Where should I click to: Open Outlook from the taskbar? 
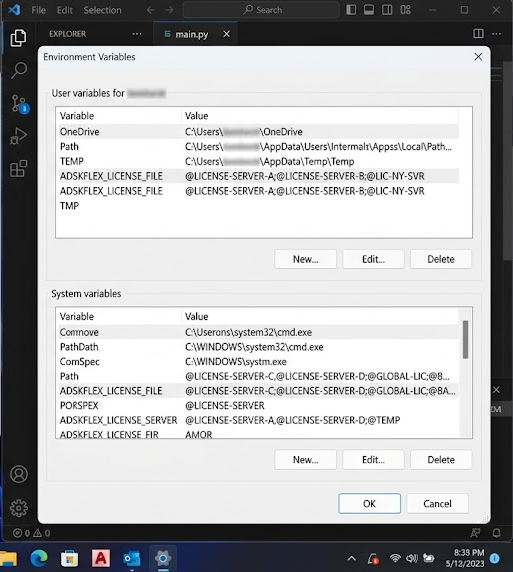132,559
